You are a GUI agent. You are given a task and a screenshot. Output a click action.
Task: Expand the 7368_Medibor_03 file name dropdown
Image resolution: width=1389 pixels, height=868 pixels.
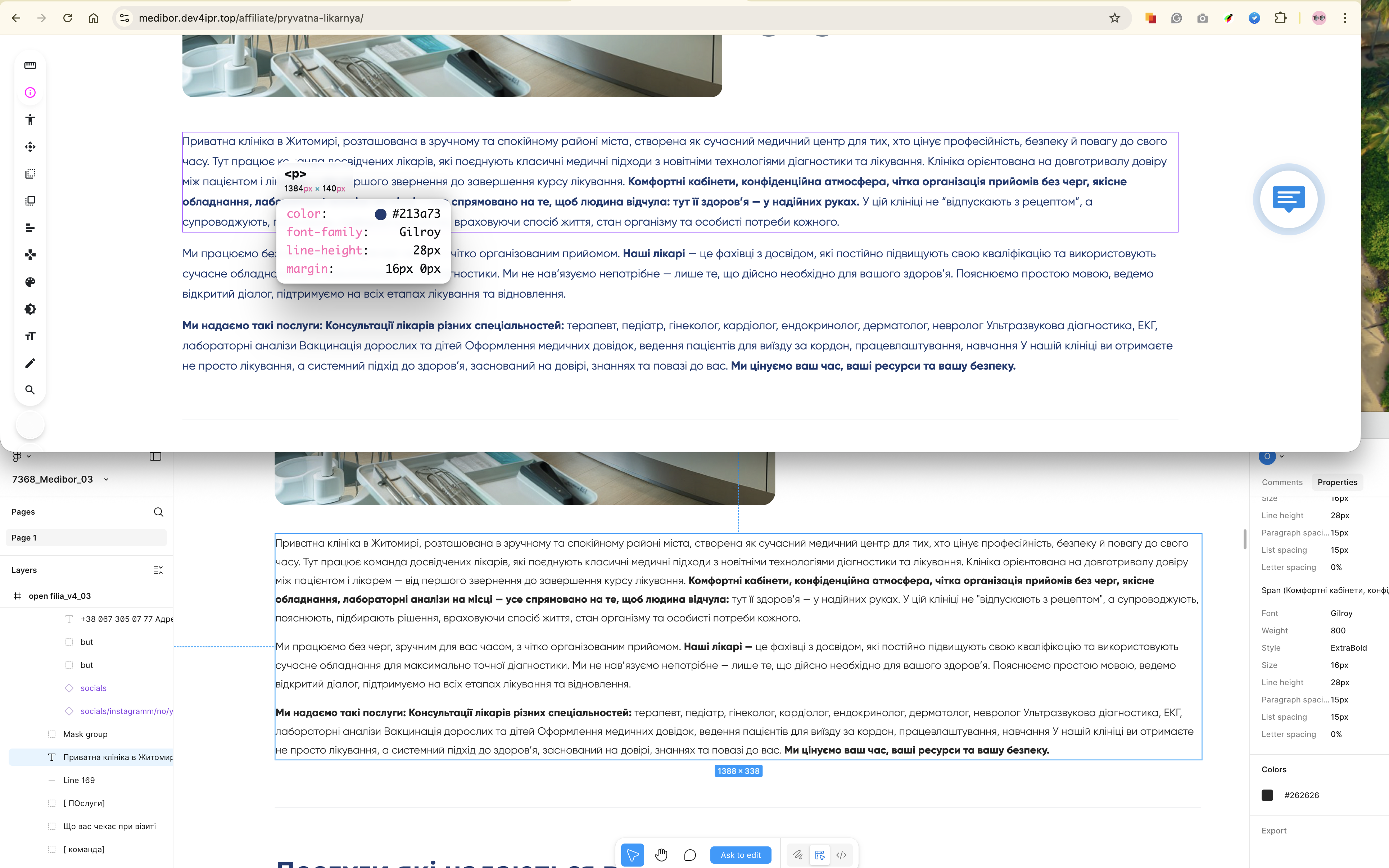(105, 479)
